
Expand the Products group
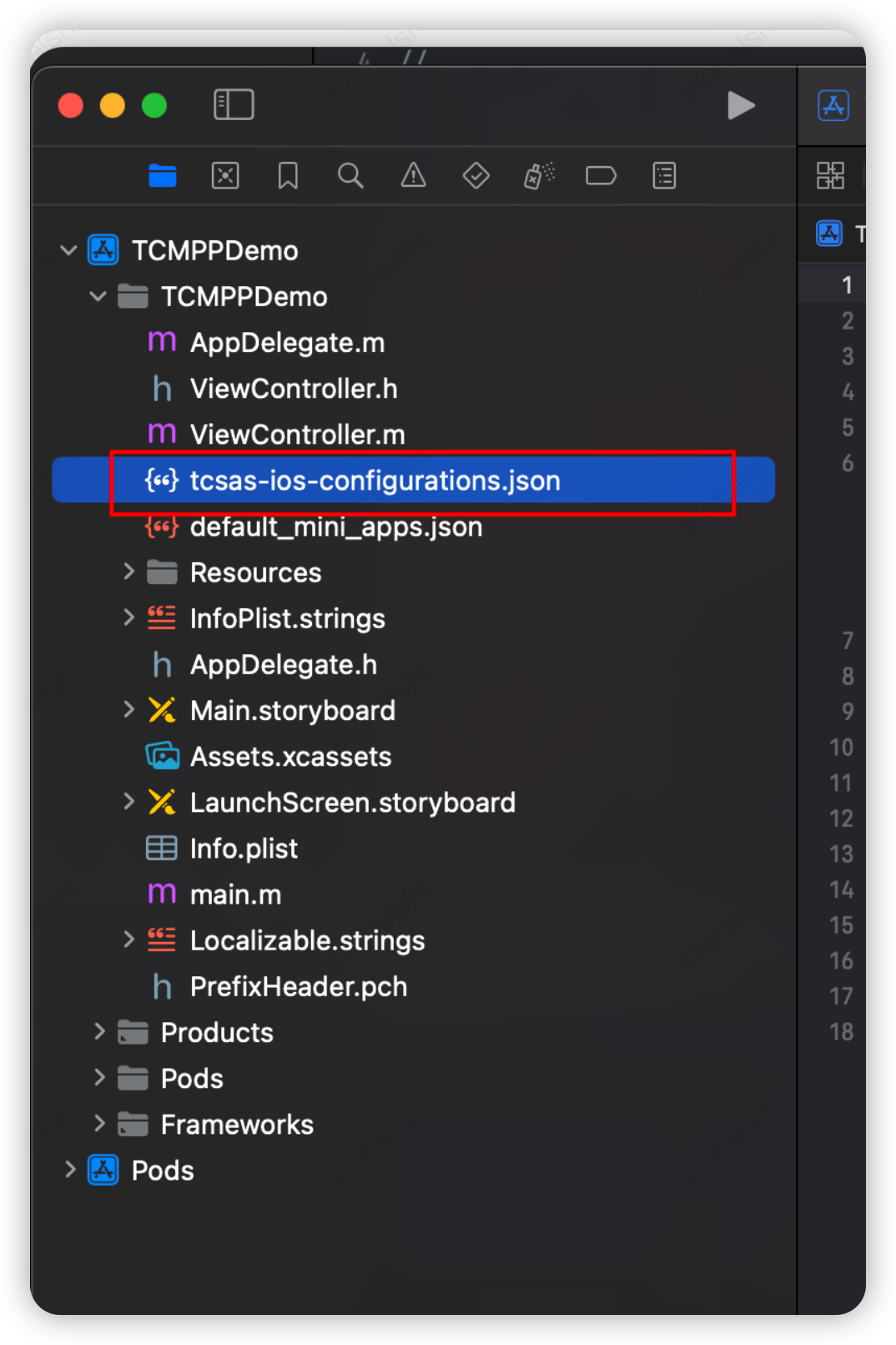click(x=99, y=1032)
